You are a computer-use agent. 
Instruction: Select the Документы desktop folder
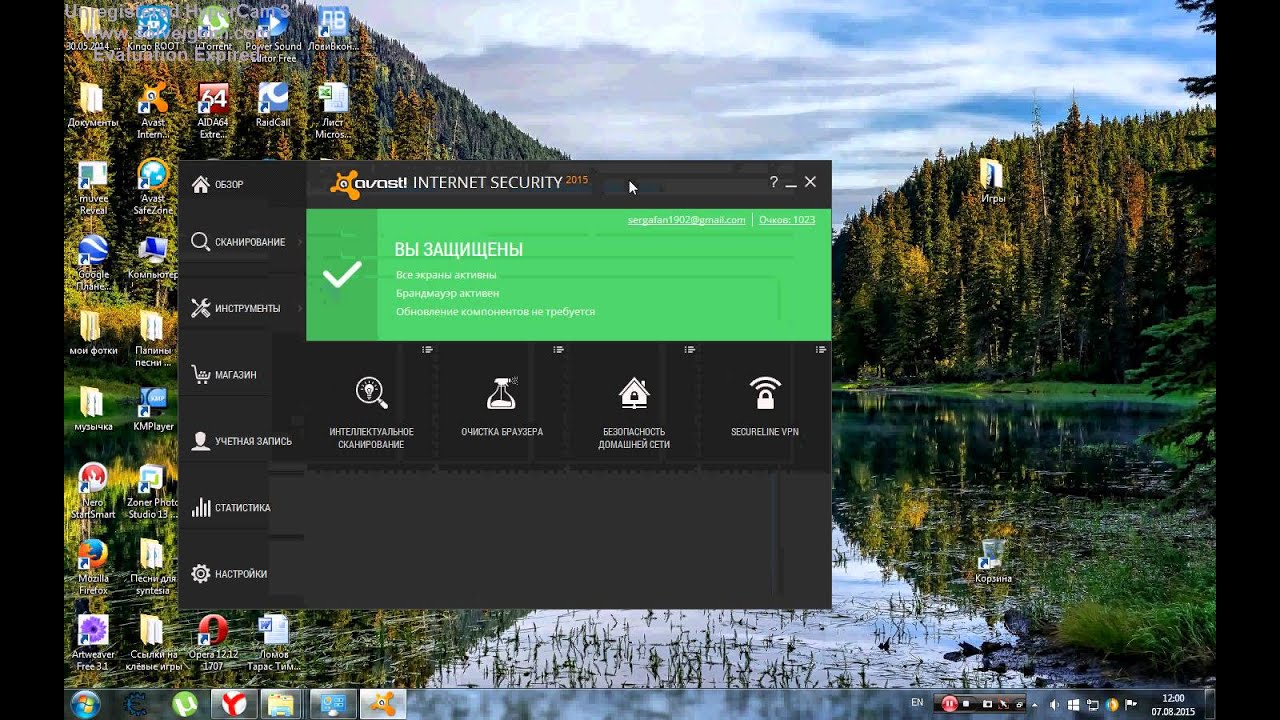coord(92,106)
